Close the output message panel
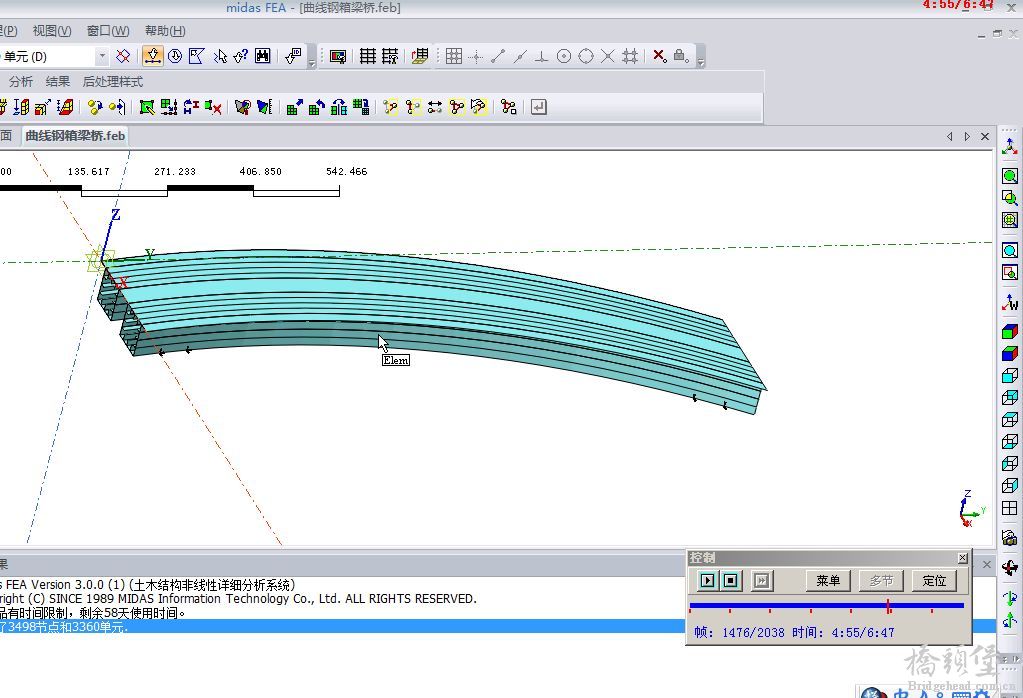This screenshot has height=698, width=1023. tap(986, 564)
